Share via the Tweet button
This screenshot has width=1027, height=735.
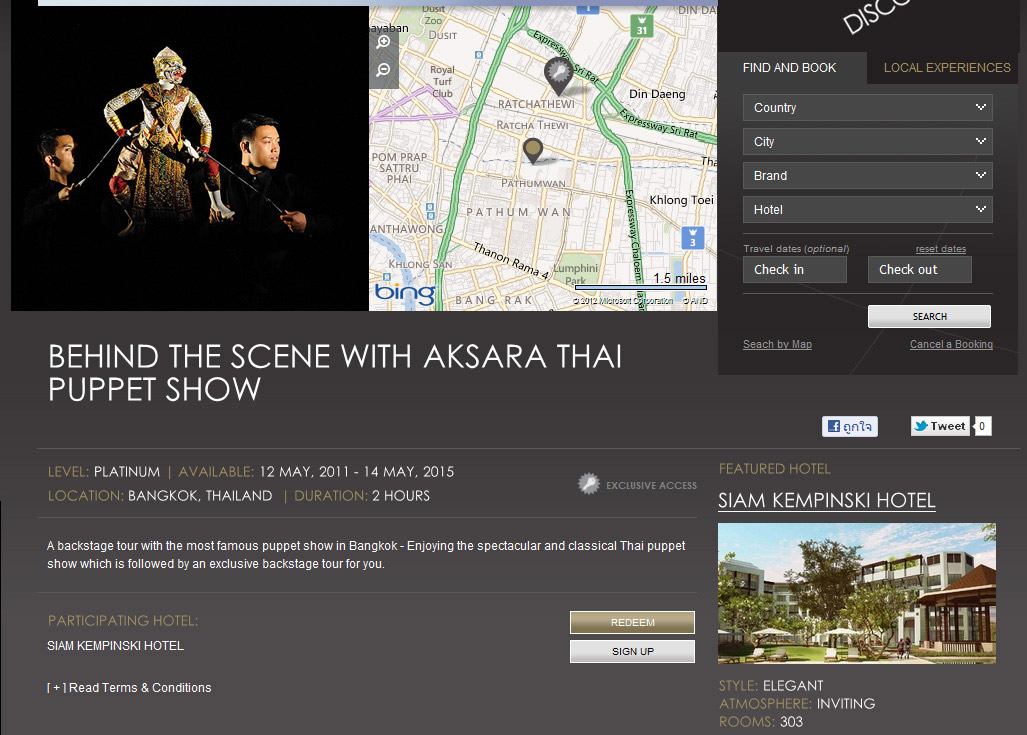pos(940,426)
